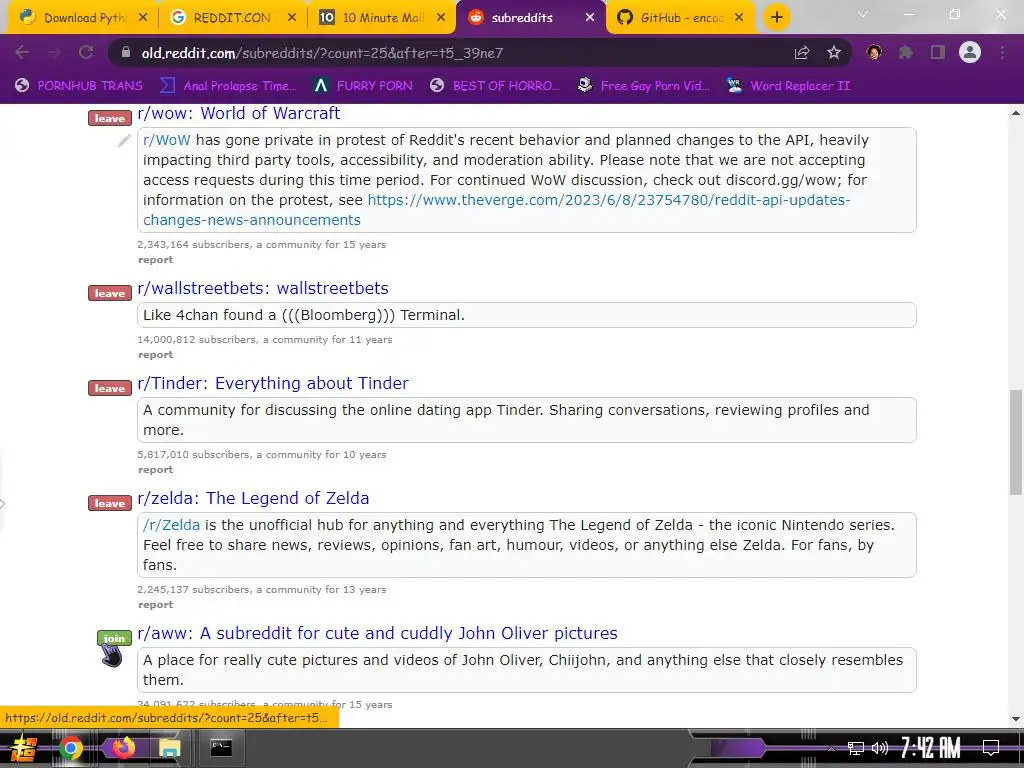This screenshot has height=768, width=1024.
Task: Open the r/aww title link
Action: [377, 633]
